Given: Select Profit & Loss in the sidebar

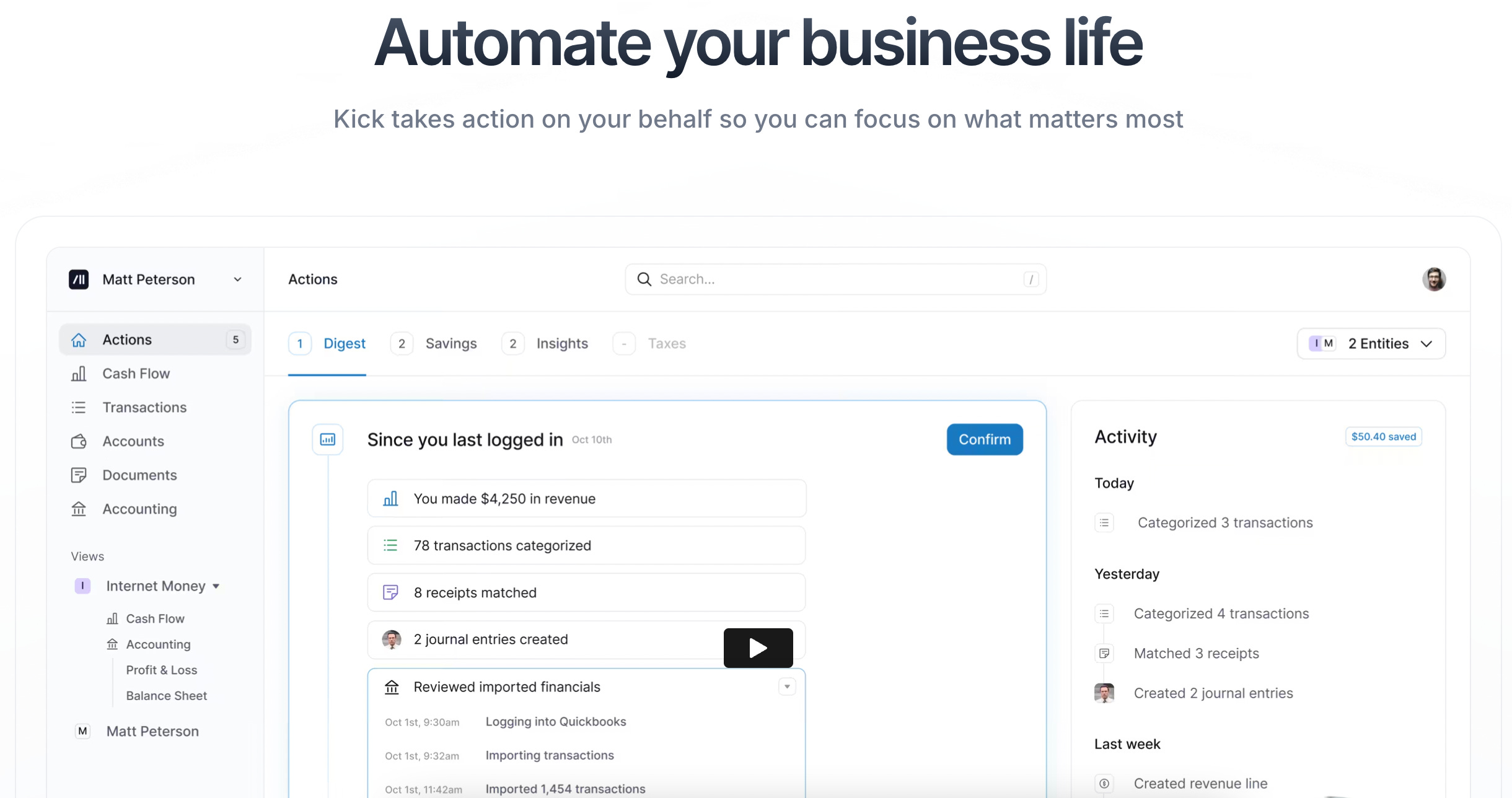Looking at the screenshot, I should [161, 670].
